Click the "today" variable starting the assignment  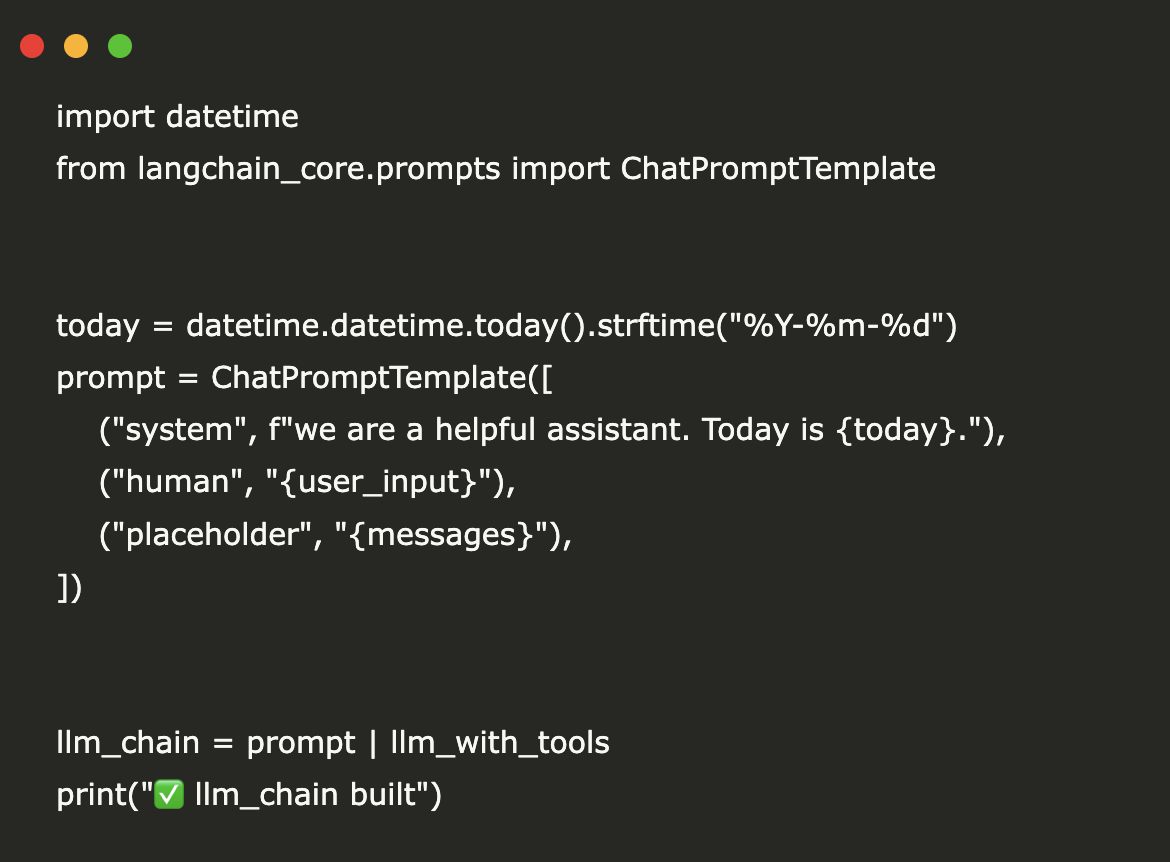97,326
